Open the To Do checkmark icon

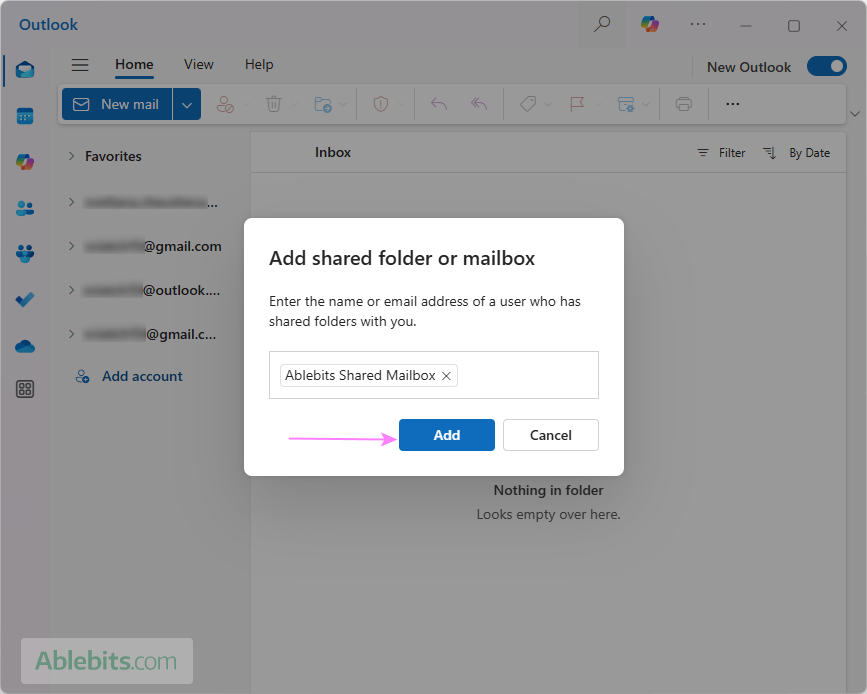coord(25,300)
